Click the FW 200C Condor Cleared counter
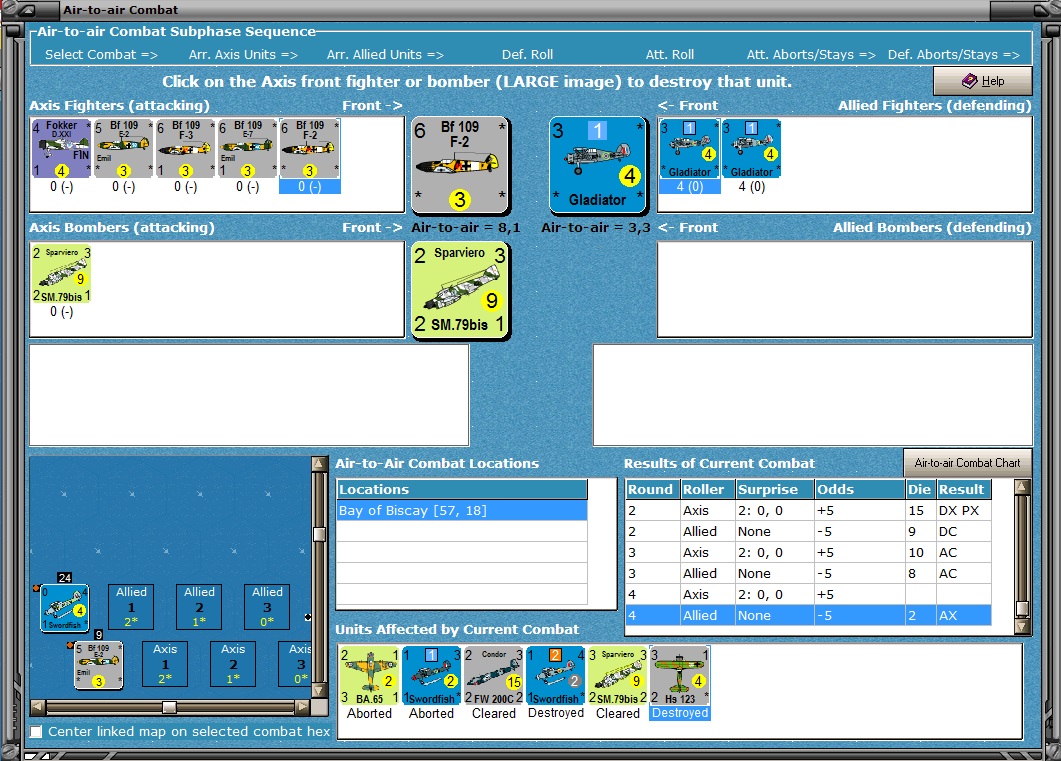1061x761 pixels. [x=493, y=676]
